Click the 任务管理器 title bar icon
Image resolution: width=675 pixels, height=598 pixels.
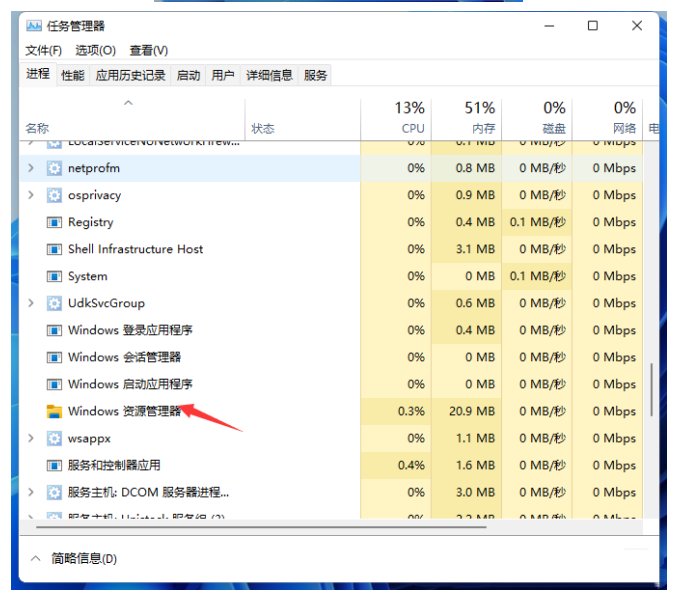coord(34,26)
